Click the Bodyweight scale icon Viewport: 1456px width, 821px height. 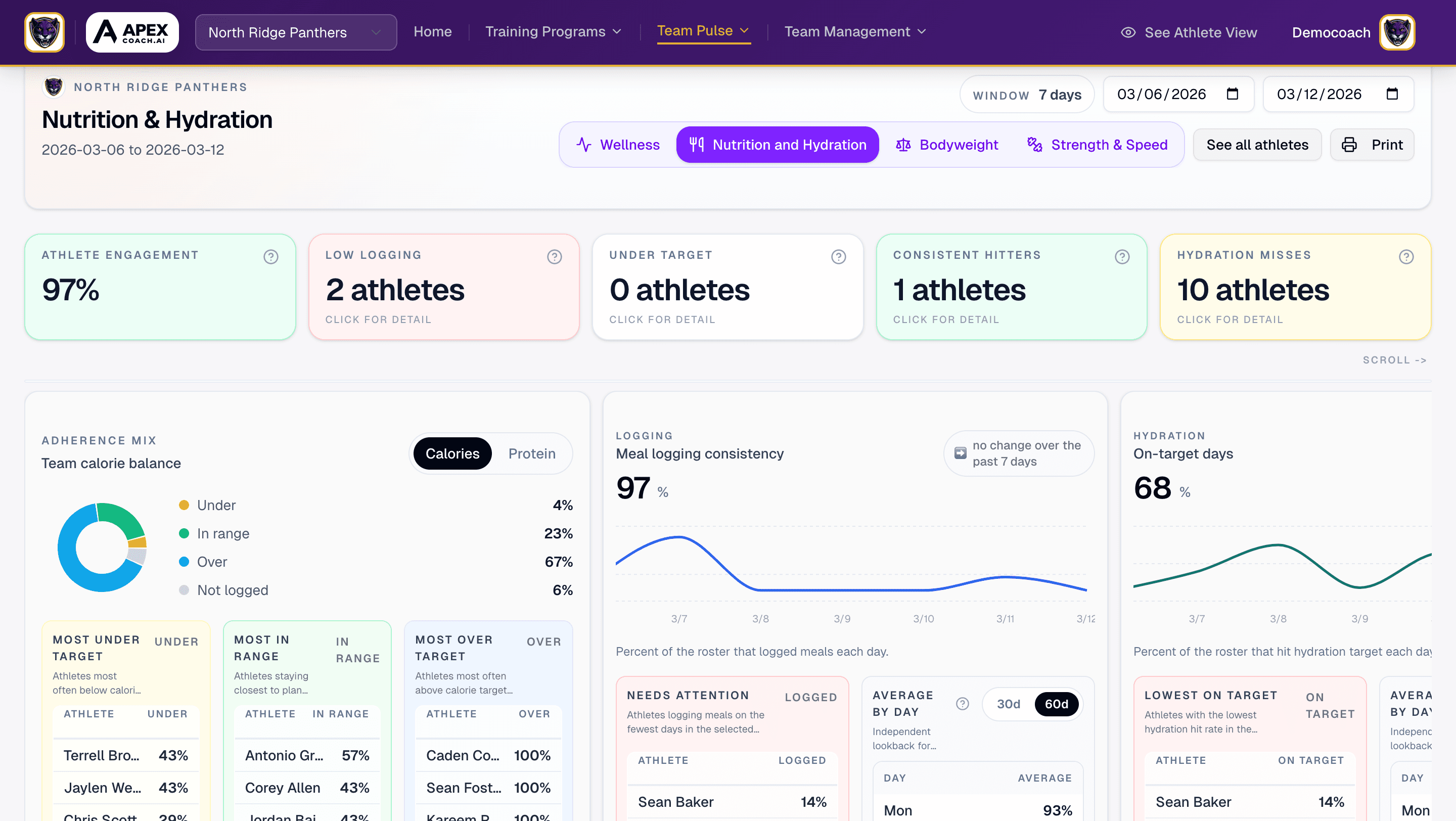(902, 145)
